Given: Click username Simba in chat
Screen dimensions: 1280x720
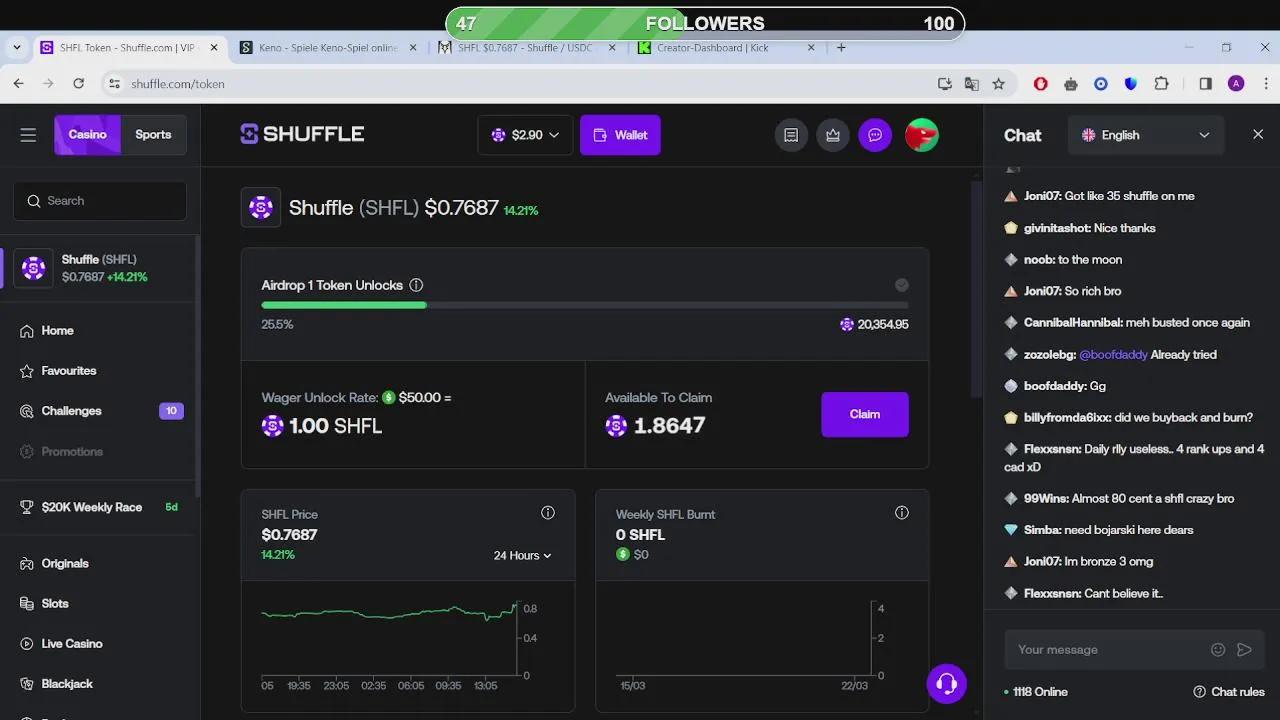Looking at the screenshot, I should (x=1042, y=530).
